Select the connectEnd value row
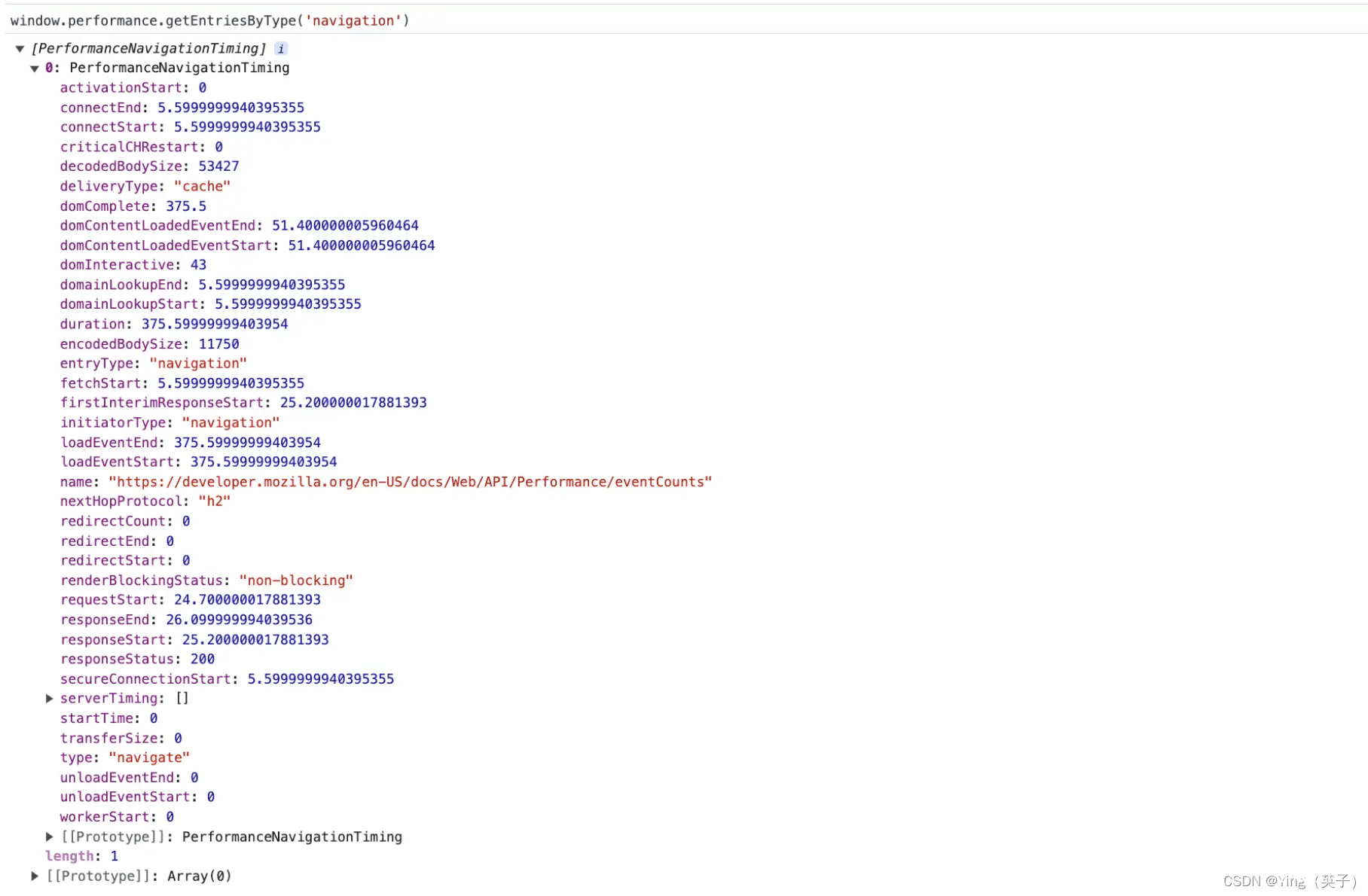1368x896 pixels. click(x=182, y=107)
